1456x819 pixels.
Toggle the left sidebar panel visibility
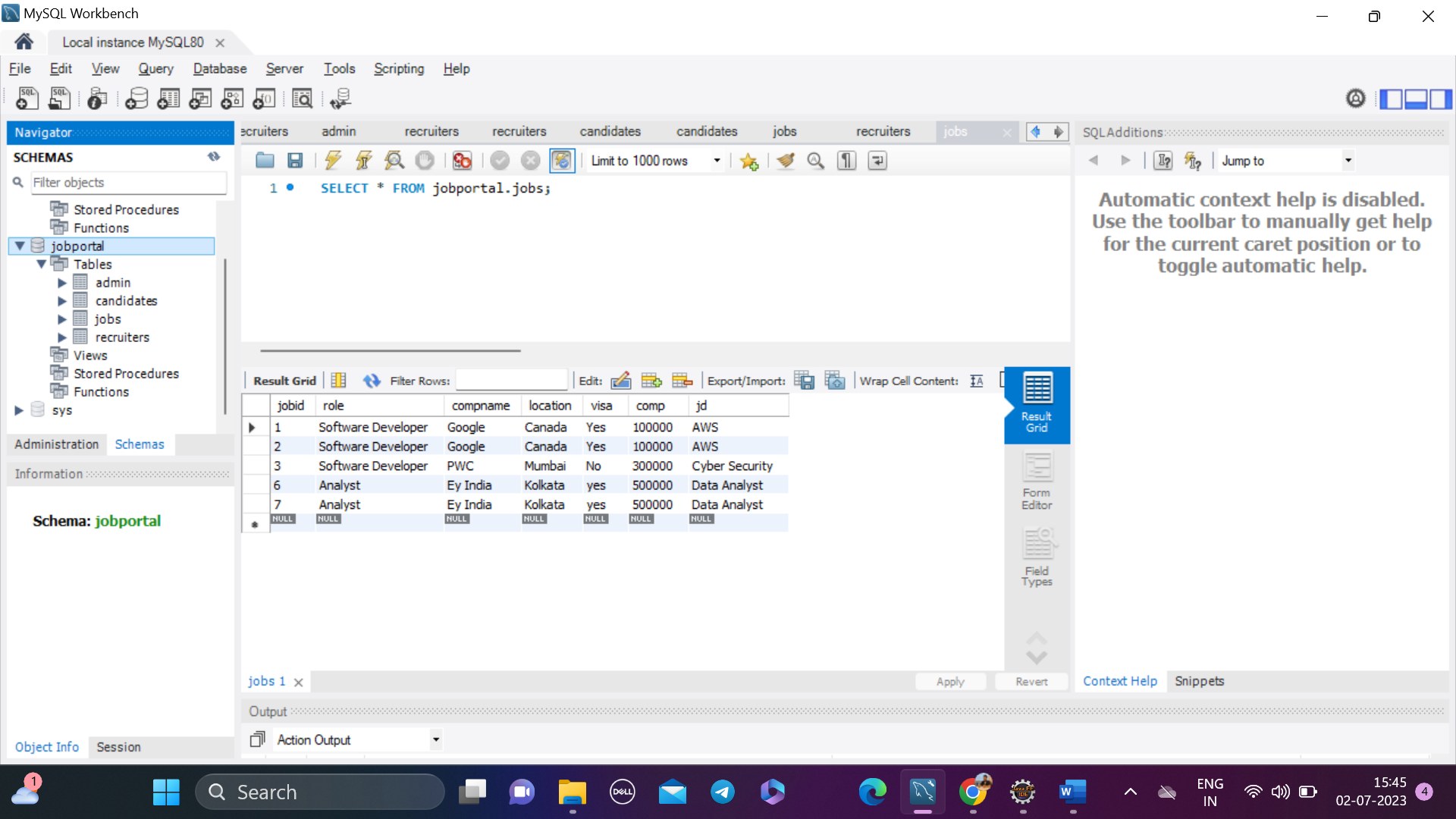pos(1391,99)
